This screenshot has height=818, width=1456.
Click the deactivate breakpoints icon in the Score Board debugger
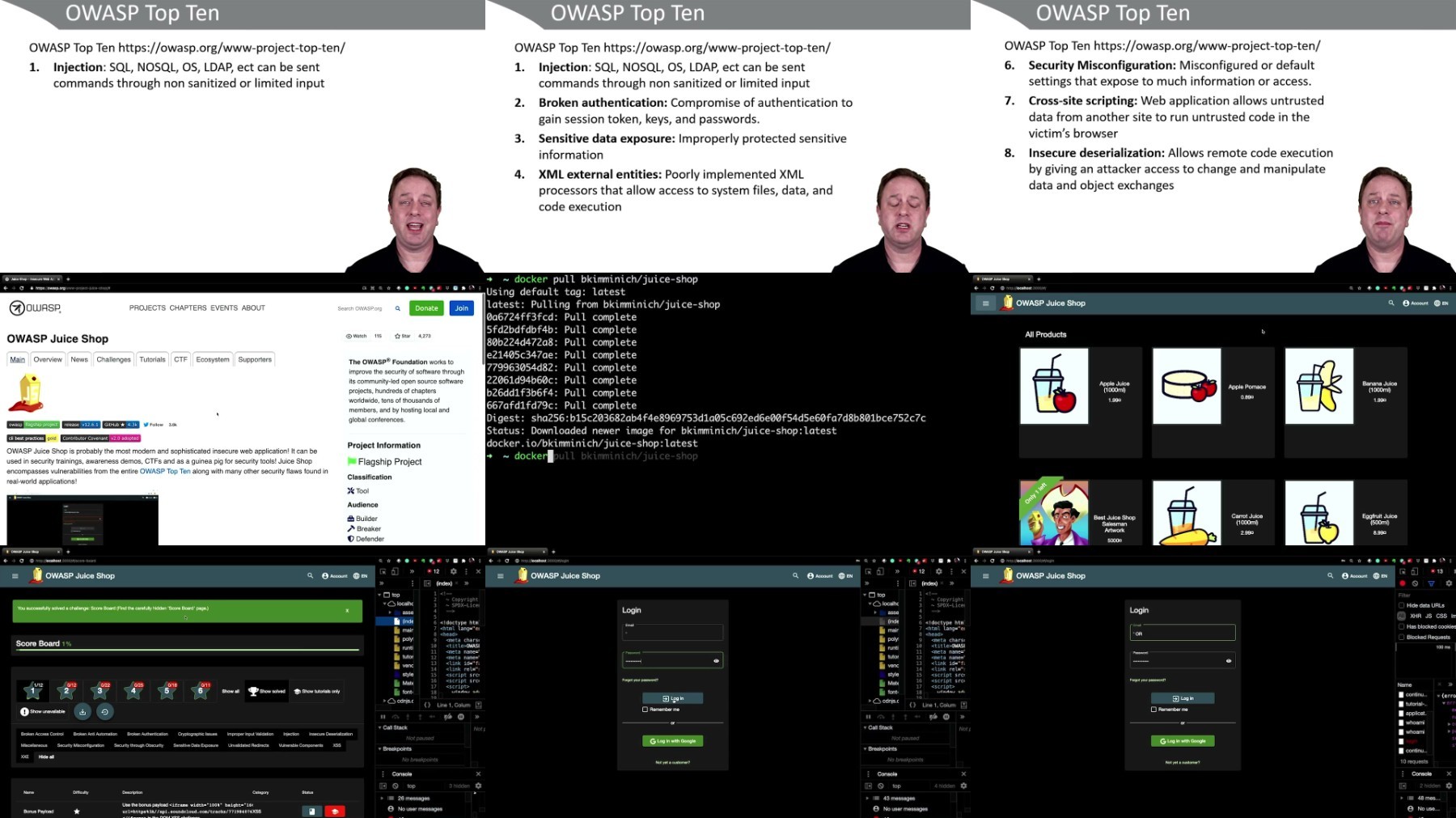(447, 717)
